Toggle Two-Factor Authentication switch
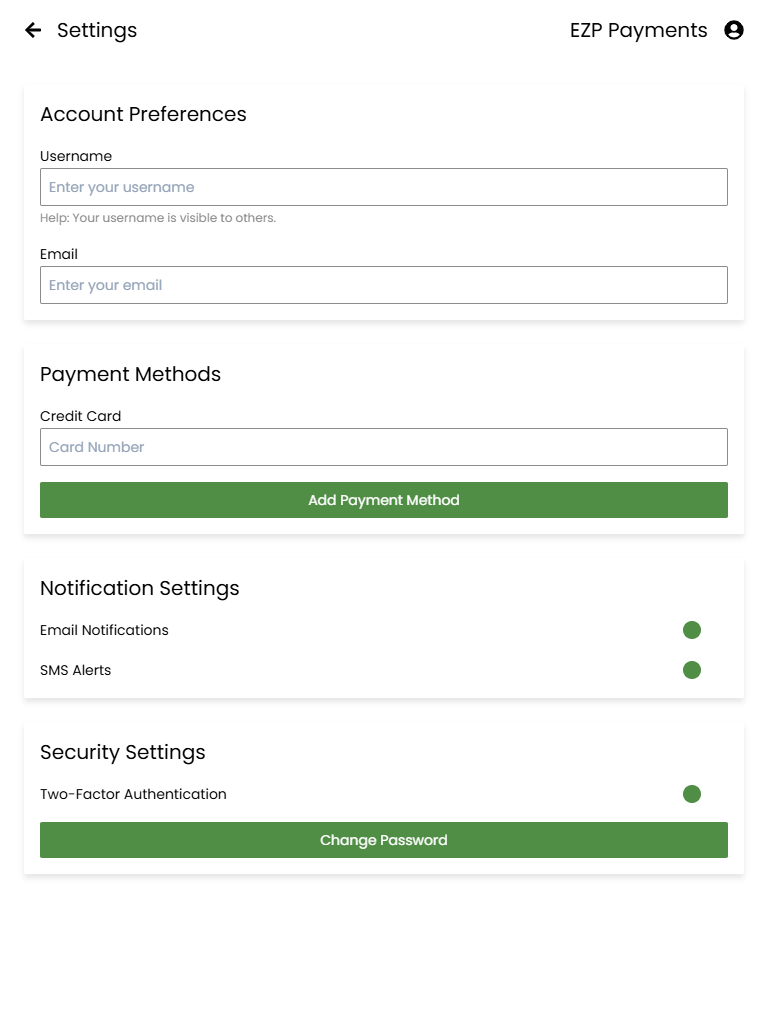Screen dimensions: 768x1024 pyautogui.click(x=692, y=794)
